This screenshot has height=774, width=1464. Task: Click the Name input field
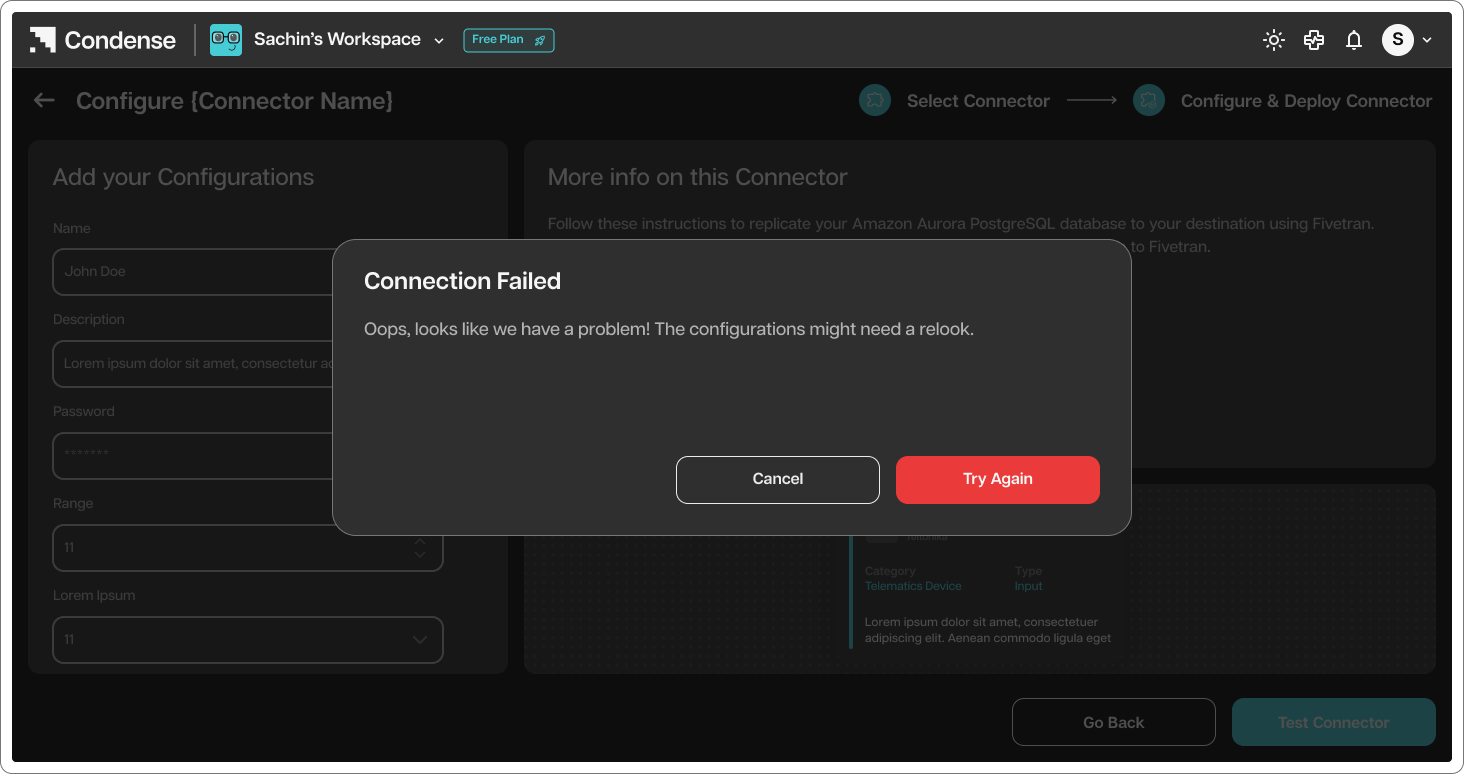[x=194, y=272]
